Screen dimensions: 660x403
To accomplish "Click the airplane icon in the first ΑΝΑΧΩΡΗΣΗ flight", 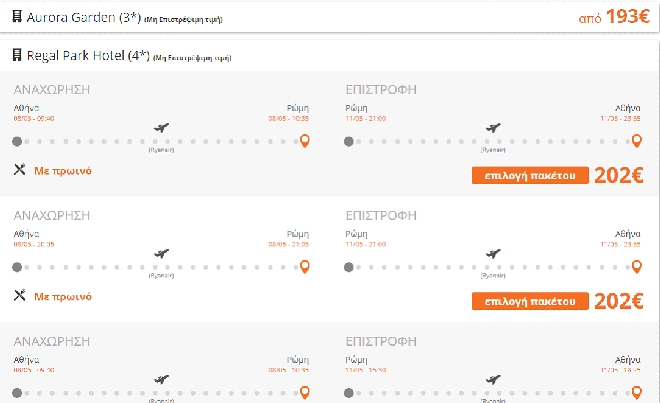I will 162,128.
